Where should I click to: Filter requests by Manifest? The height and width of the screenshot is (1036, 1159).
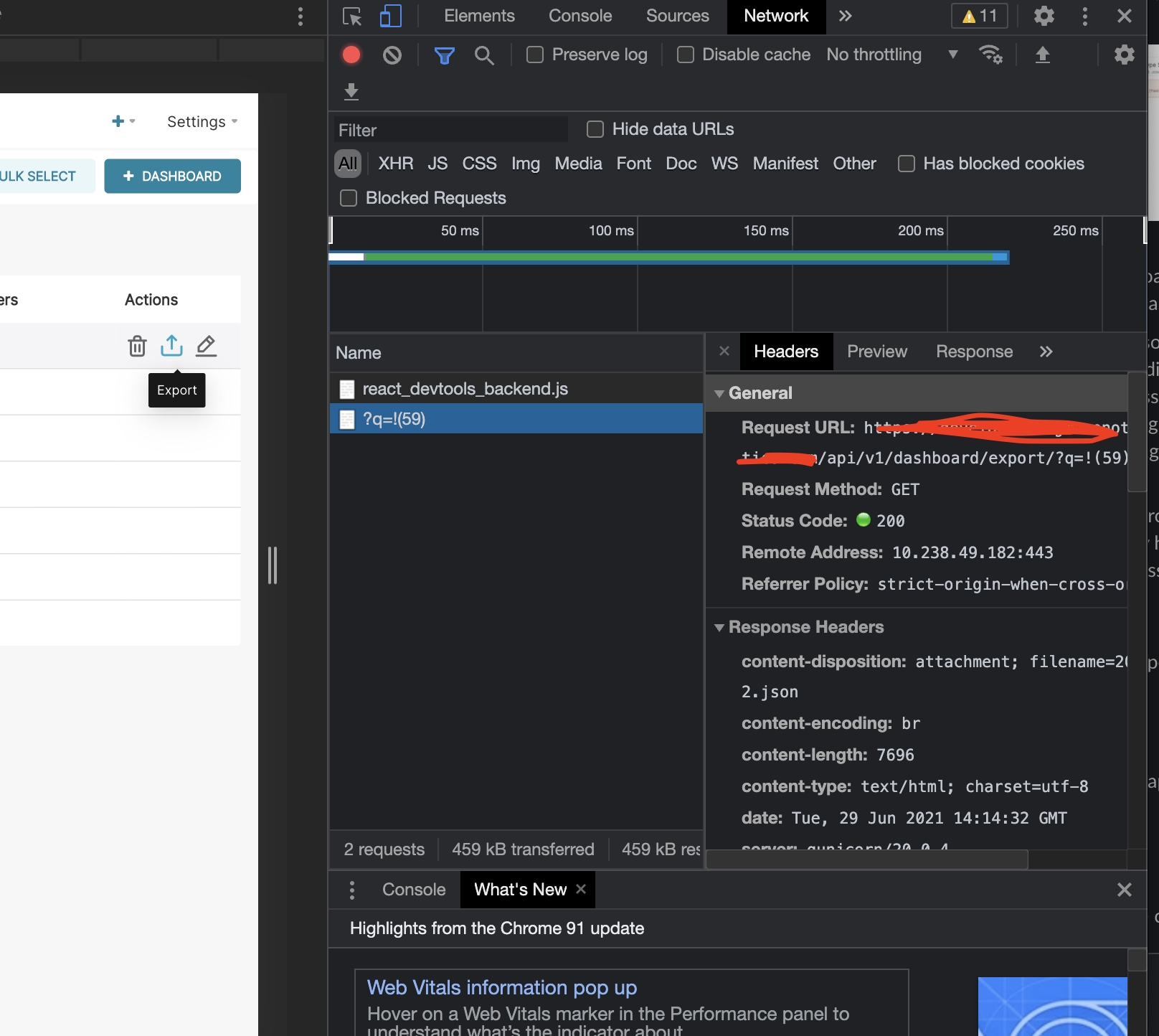pos(785,164)
